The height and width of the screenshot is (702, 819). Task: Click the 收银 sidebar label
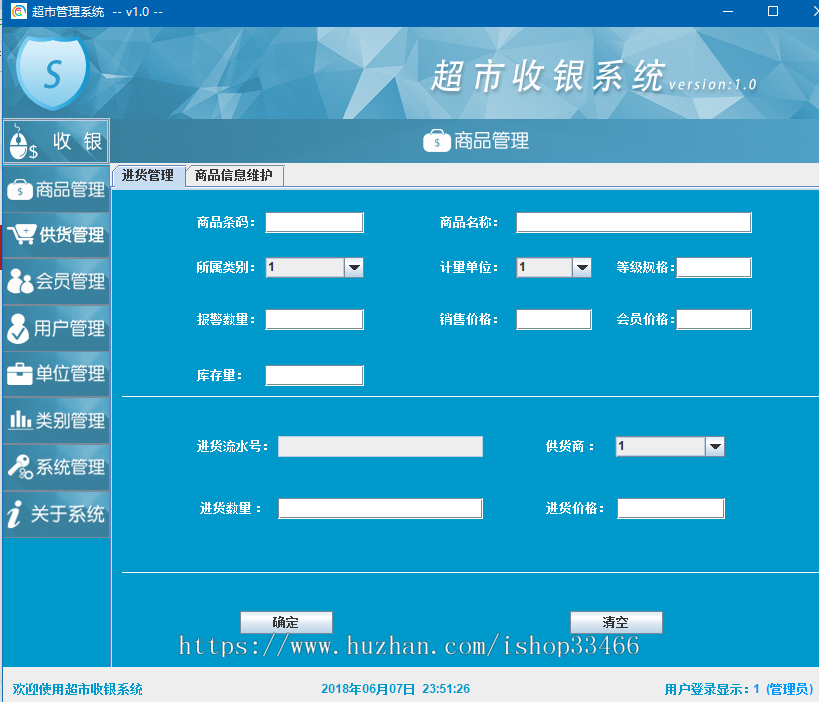click(77, 141)
